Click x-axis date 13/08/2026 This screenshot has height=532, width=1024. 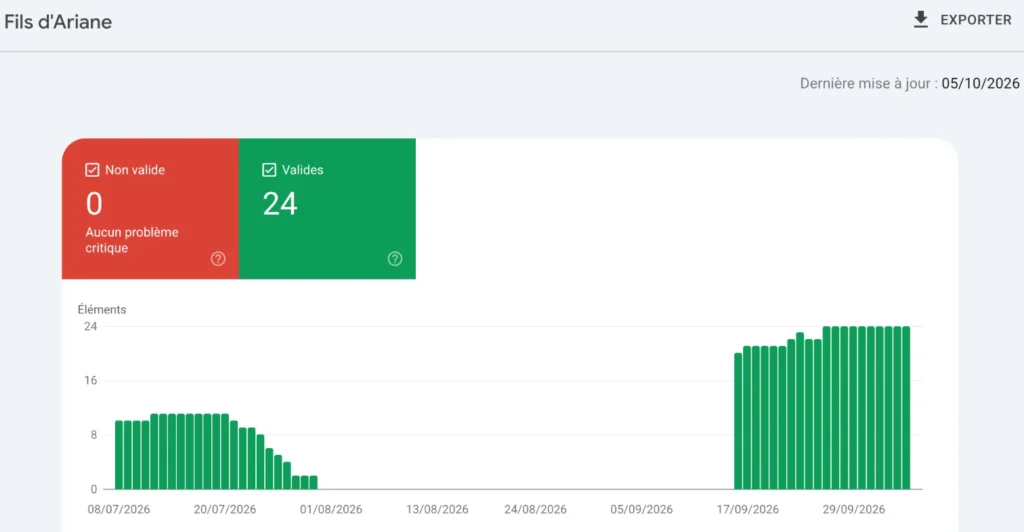pos(437,509)
